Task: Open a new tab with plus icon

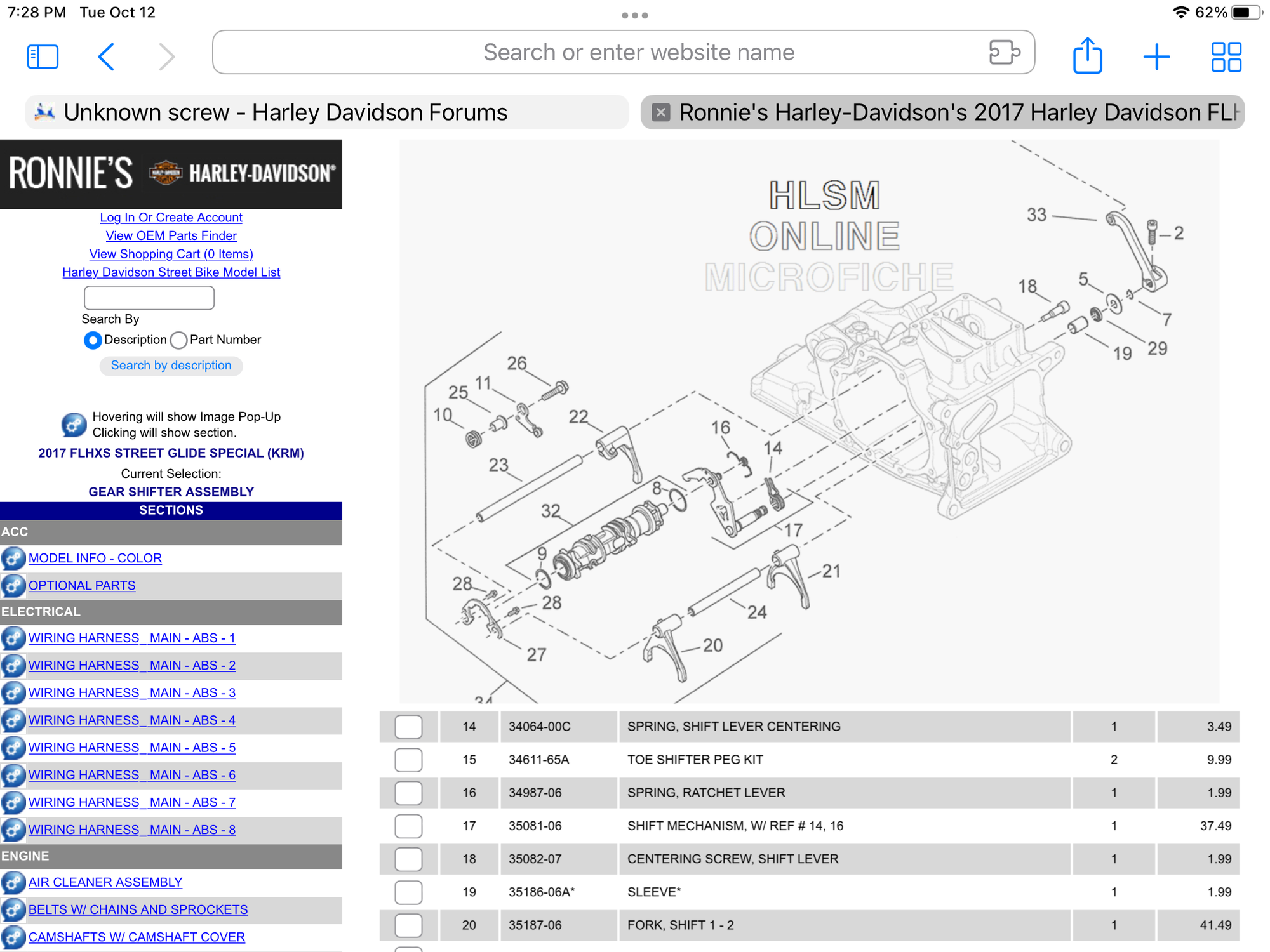Action: (x=1156, y=57)
